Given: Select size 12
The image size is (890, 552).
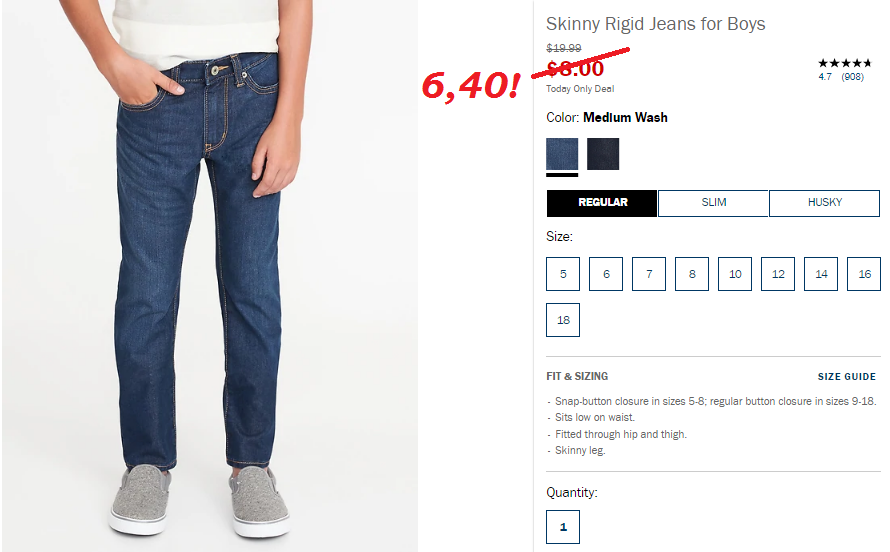Looking at the screenshot, I should tap(778, 274).
